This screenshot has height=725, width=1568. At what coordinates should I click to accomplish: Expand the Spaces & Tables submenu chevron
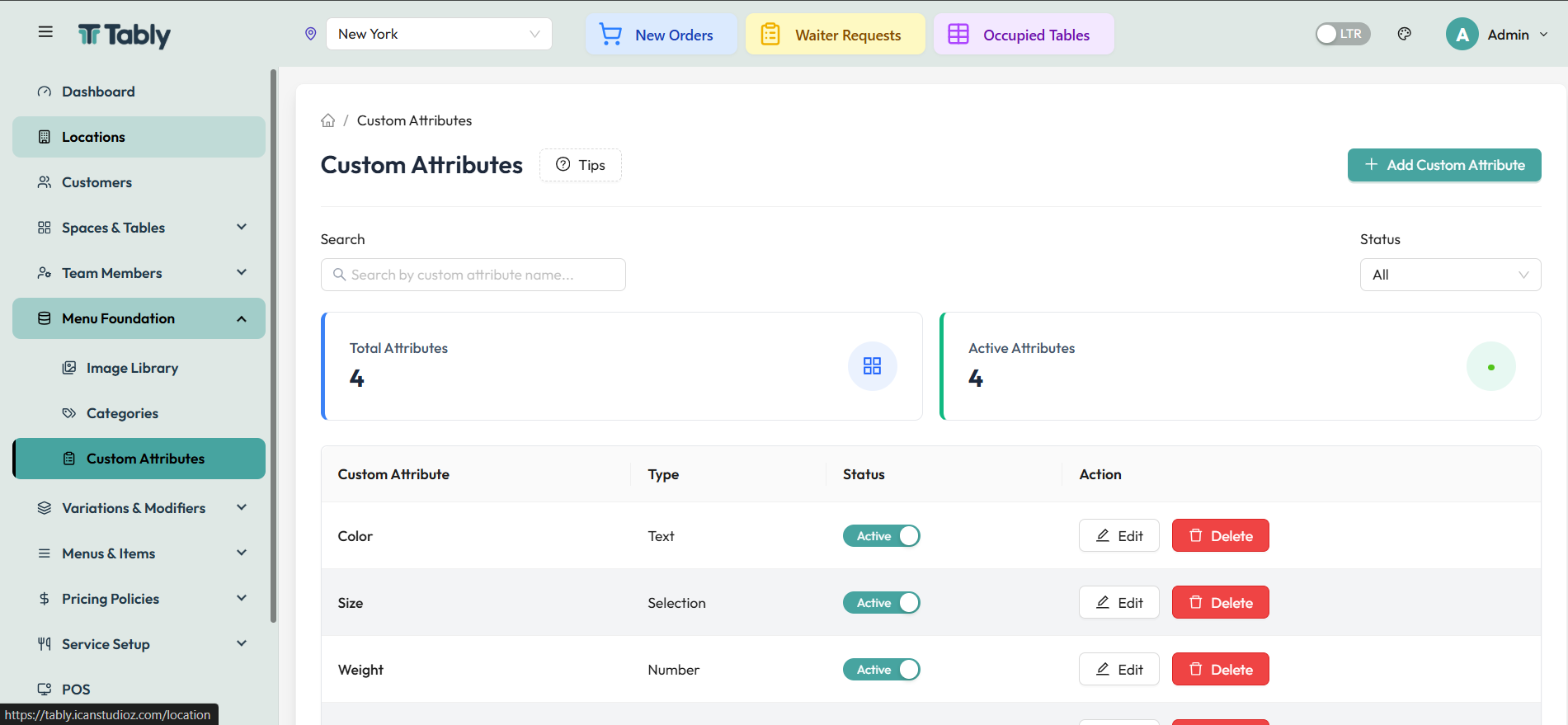click(x=242, y=227)
